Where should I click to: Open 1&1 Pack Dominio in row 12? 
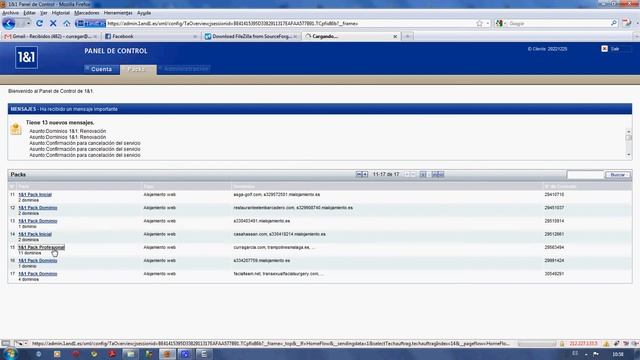[x=38, y=208]
